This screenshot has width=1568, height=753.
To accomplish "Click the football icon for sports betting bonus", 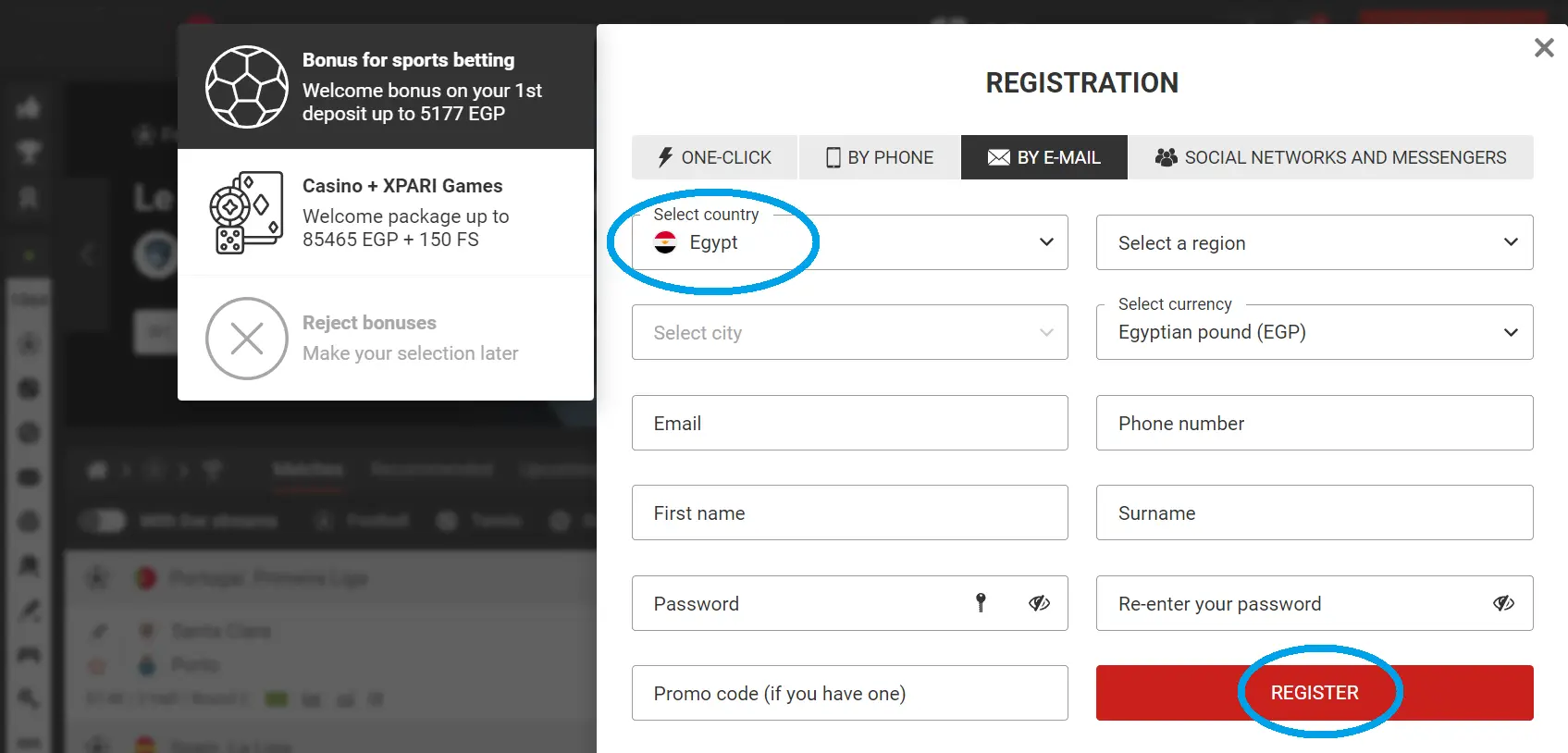I will [247, 87].
